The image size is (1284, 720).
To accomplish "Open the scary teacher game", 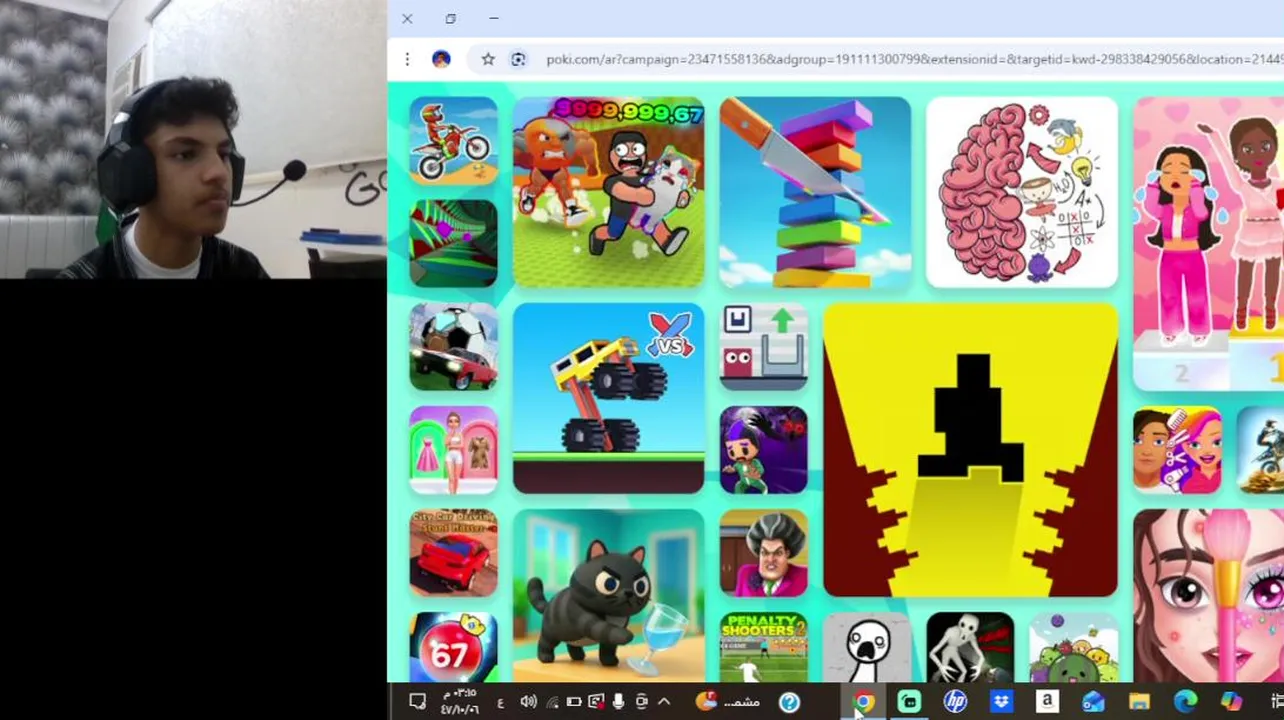I will [763, 553].
